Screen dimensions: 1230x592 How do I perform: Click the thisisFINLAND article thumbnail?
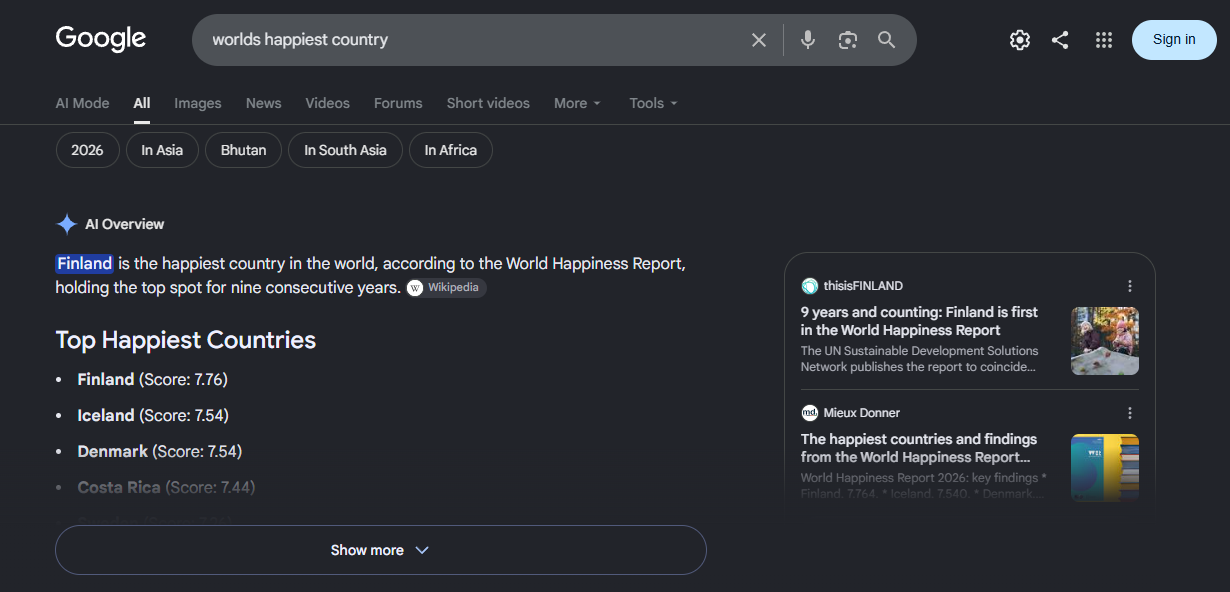(1105, 341)
